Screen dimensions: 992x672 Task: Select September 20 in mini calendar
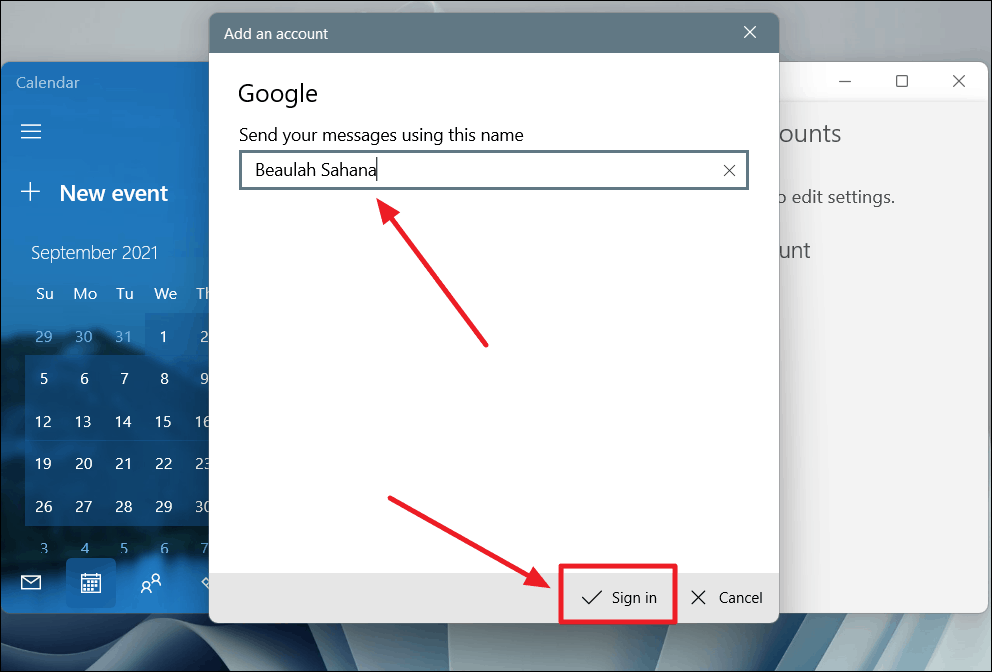pyautogui.click(x=84, y=463)
